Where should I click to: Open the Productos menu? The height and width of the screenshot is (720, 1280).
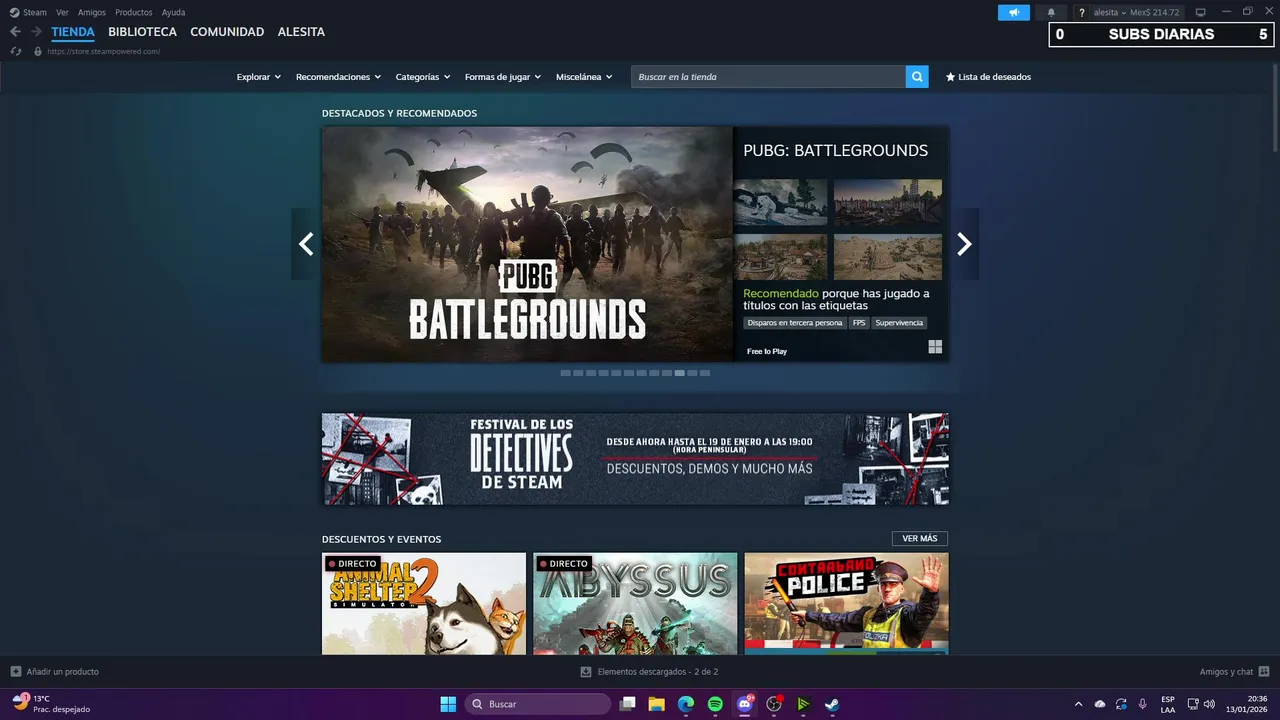[134, 12]
